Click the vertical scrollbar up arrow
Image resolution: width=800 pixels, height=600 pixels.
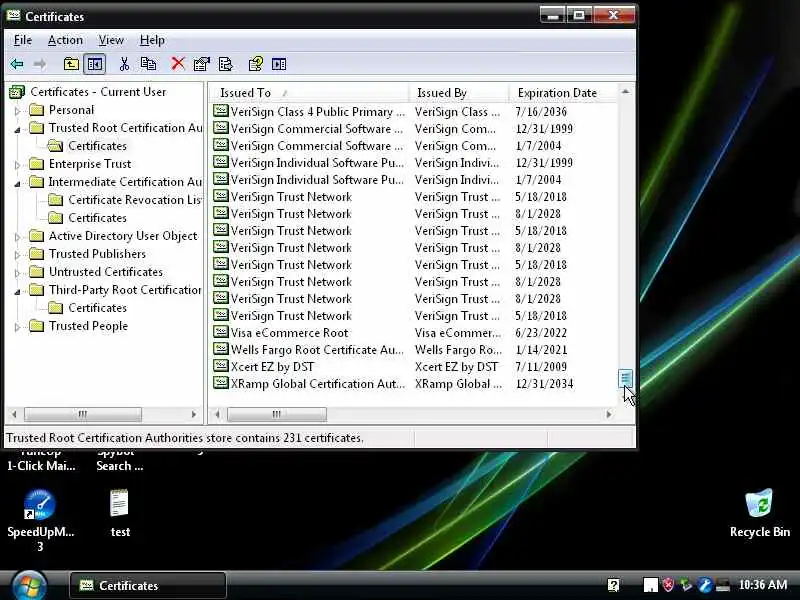click(x=626, y=92)
